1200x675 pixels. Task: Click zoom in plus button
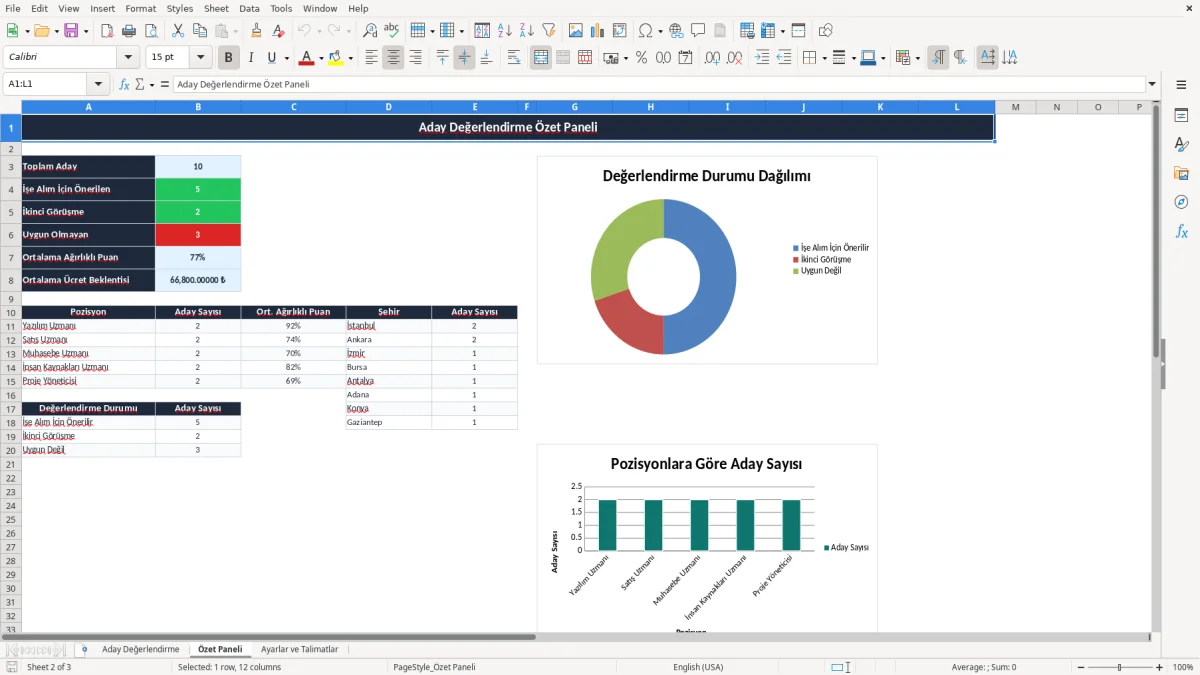pos(1159,667)
